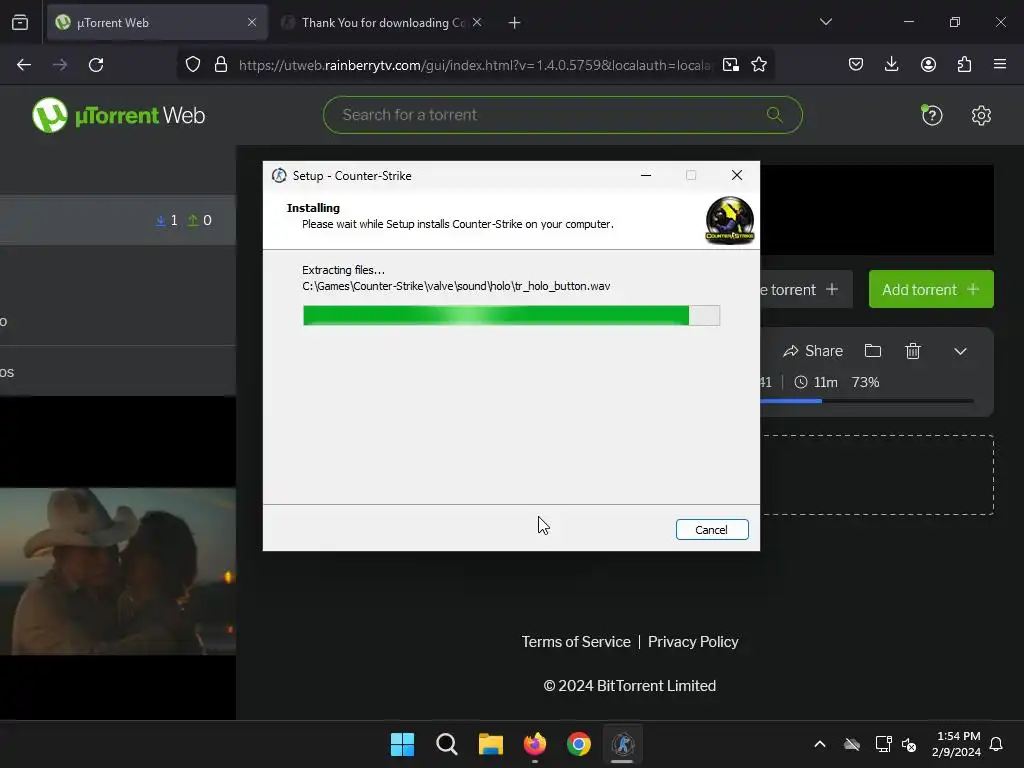This screenshot has height=768, width=1024.
Task: Open the list all tabs dropdown
Action: 825,22
